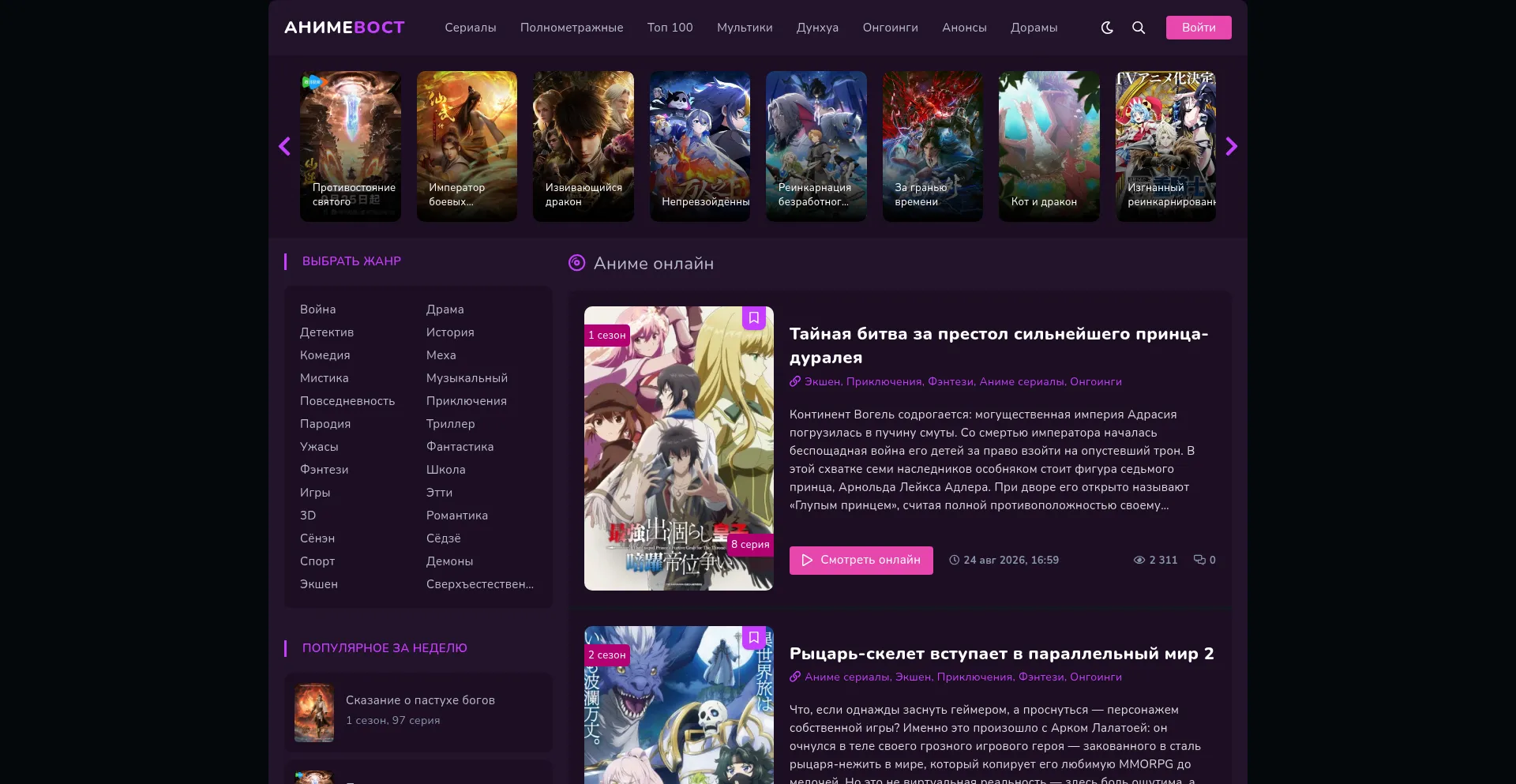Slide the carousel left with the arrow
Image resolution: width=1516 pixels, height=784 pixels.
[x=285, y=146]
